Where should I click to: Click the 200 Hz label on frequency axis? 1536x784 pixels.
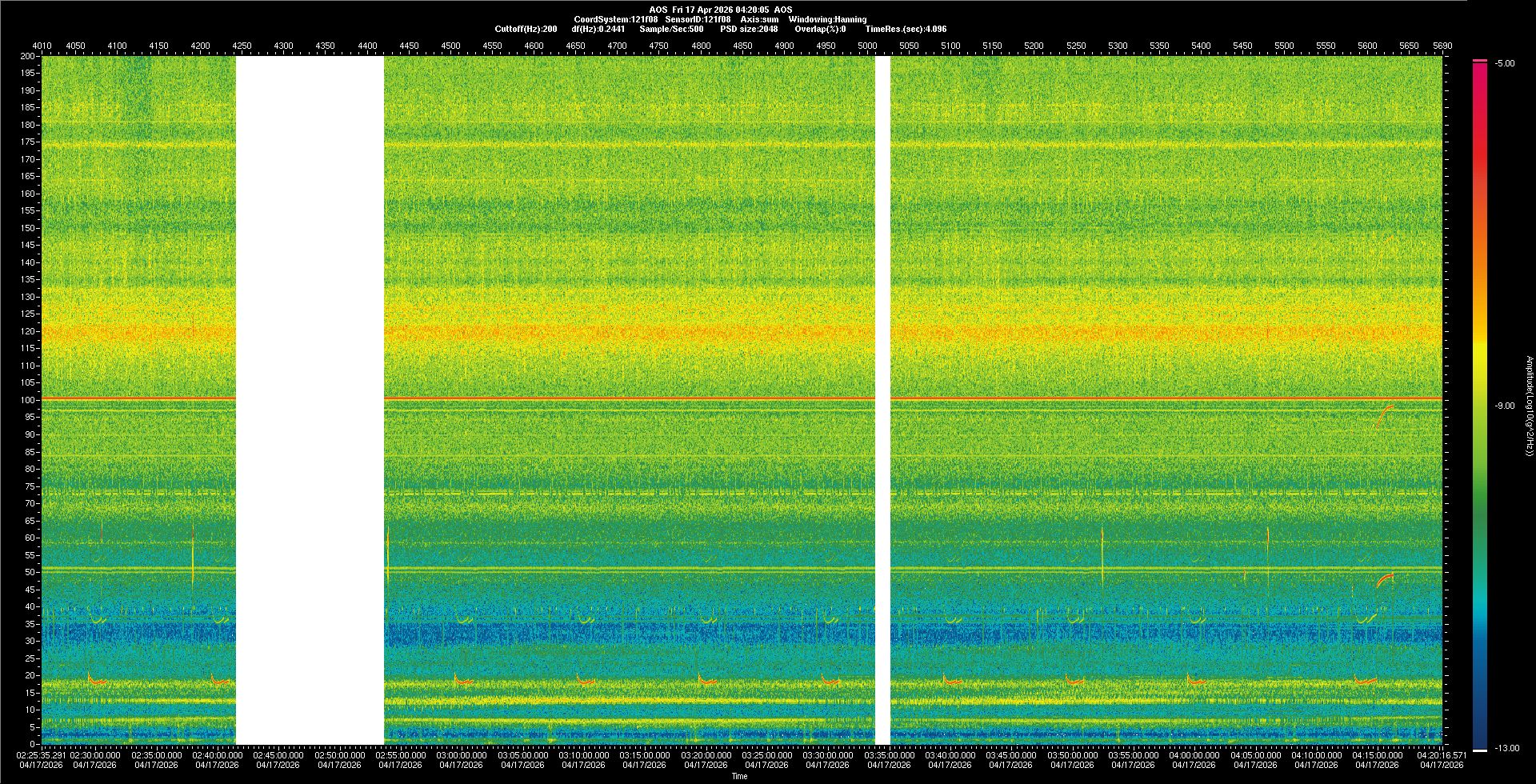[28, 57]
